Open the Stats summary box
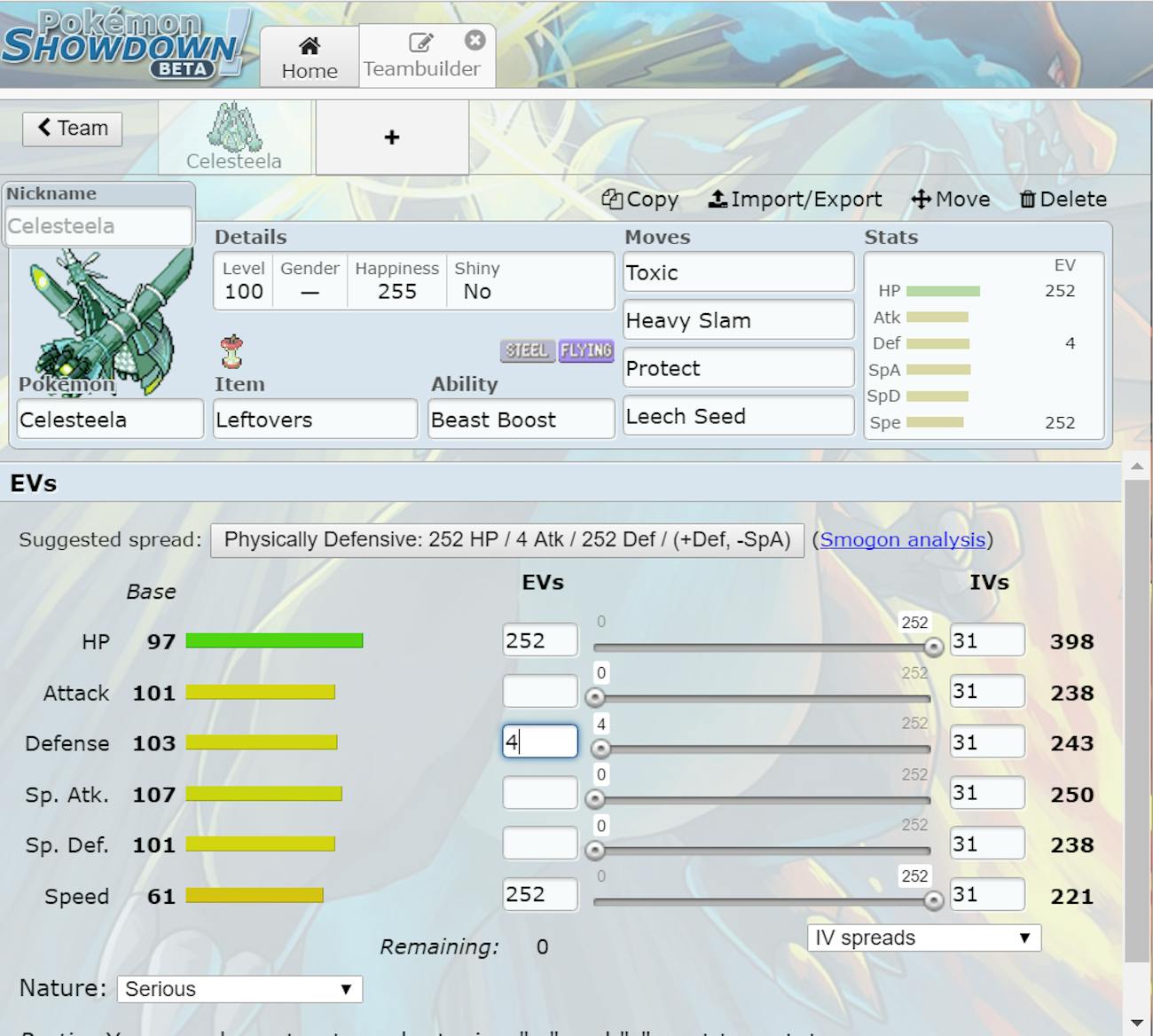 (984, 346)
